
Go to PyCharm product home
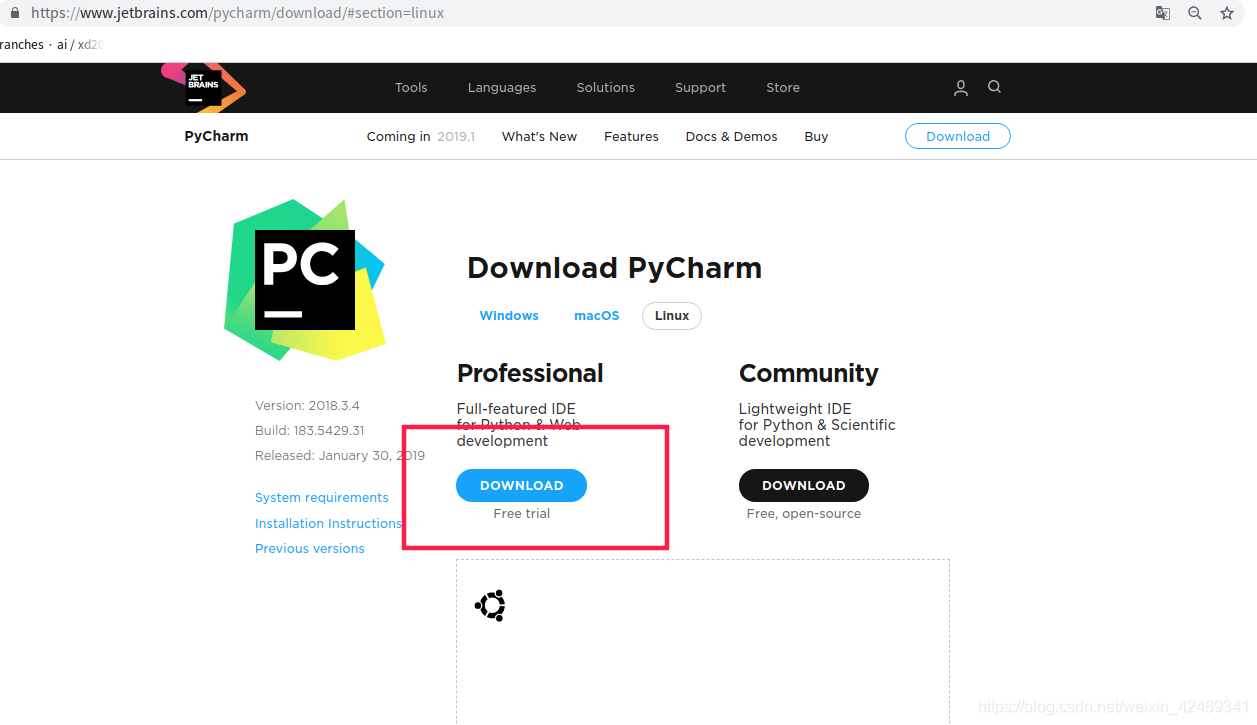(x=216, y=136)
